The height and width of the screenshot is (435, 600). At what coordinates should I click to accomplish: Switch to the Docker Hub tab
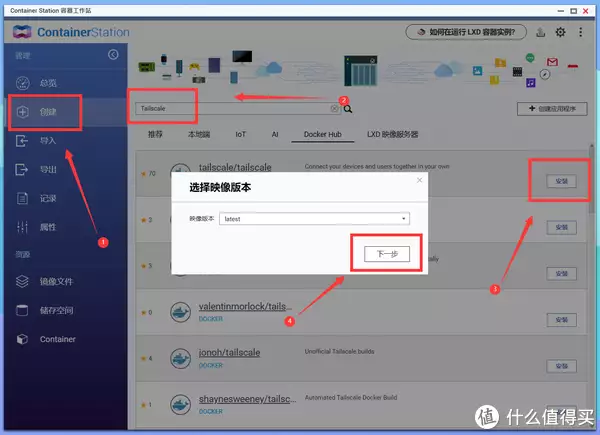coord(323,134)
